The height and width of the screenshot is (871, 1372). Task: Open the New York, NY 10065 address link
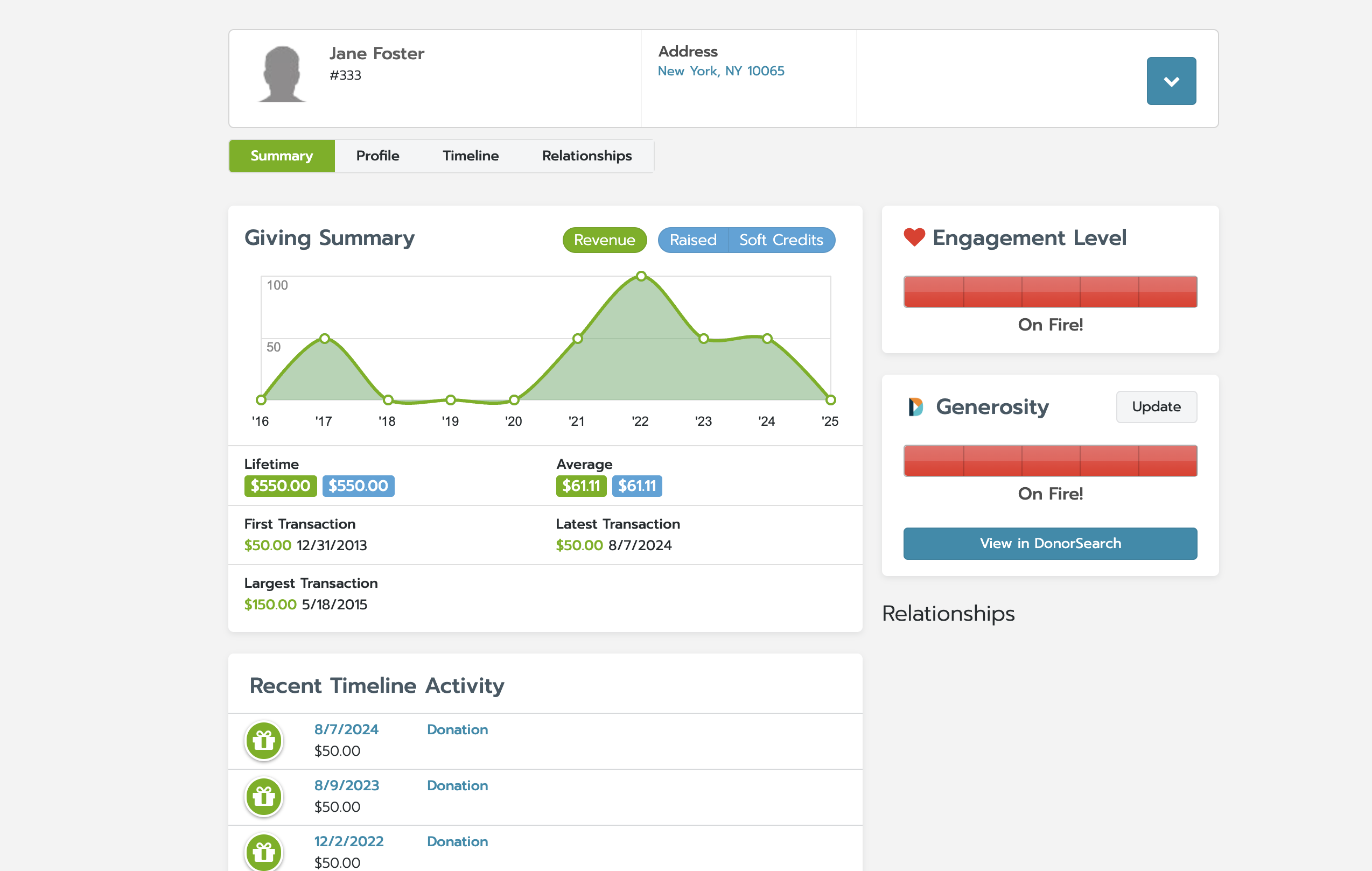(721, 71)
